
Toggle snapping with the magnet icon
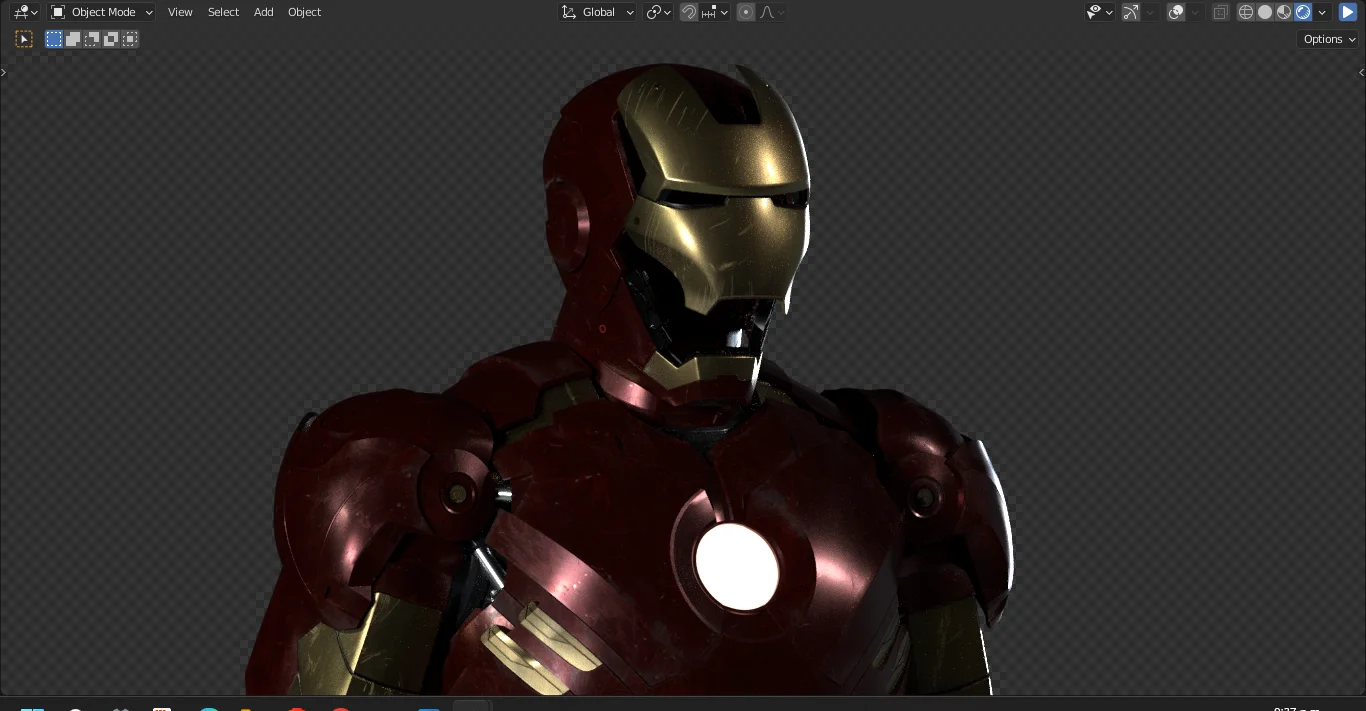click(689, 12)
